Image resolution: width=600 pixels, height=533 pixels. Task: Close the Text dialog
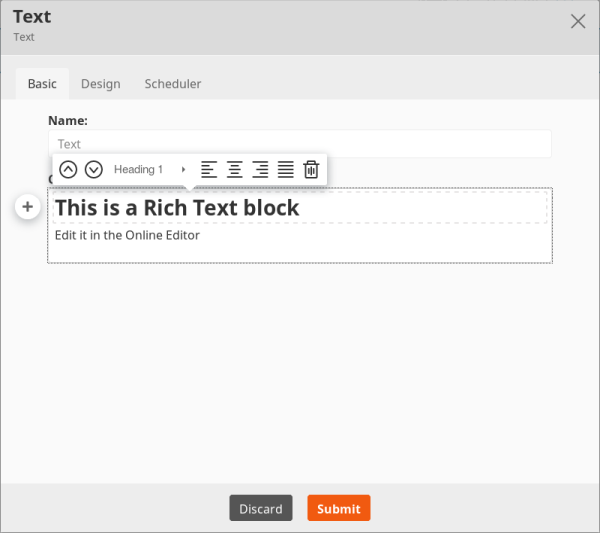[577, 21]
